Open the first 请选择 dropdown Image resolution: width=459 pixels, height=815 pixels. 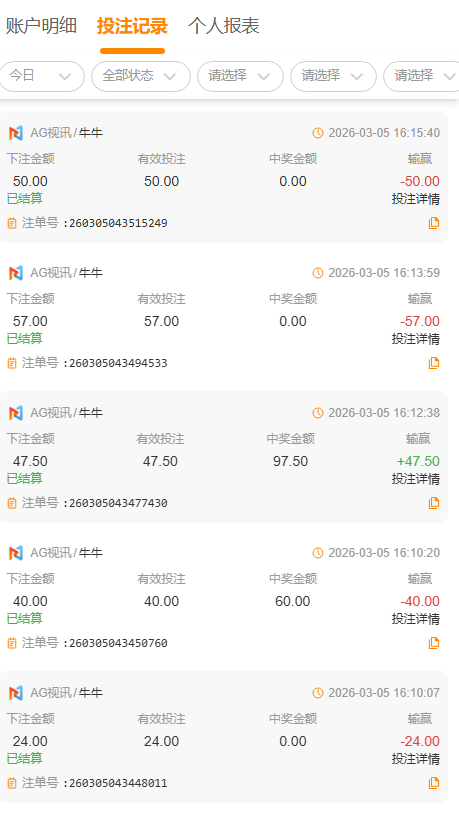click(x=240, y=76)
